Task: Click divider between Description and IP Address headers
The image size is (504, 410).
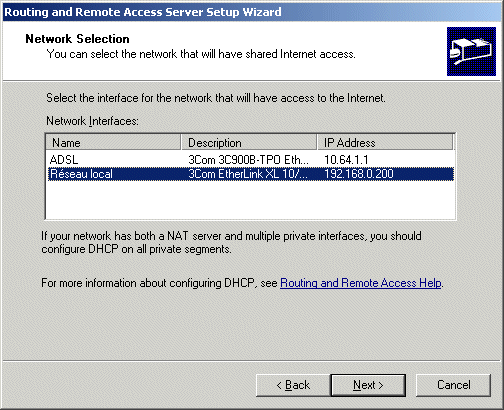Action: pos(317,143)
